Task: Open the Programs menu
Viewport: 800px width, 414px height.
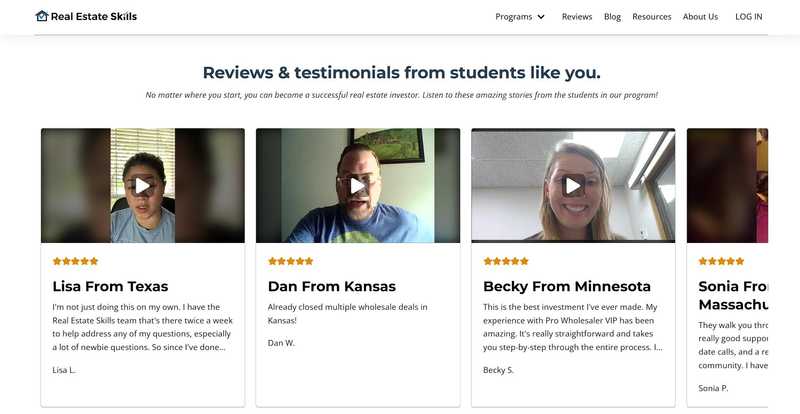Action: point(514,17)
